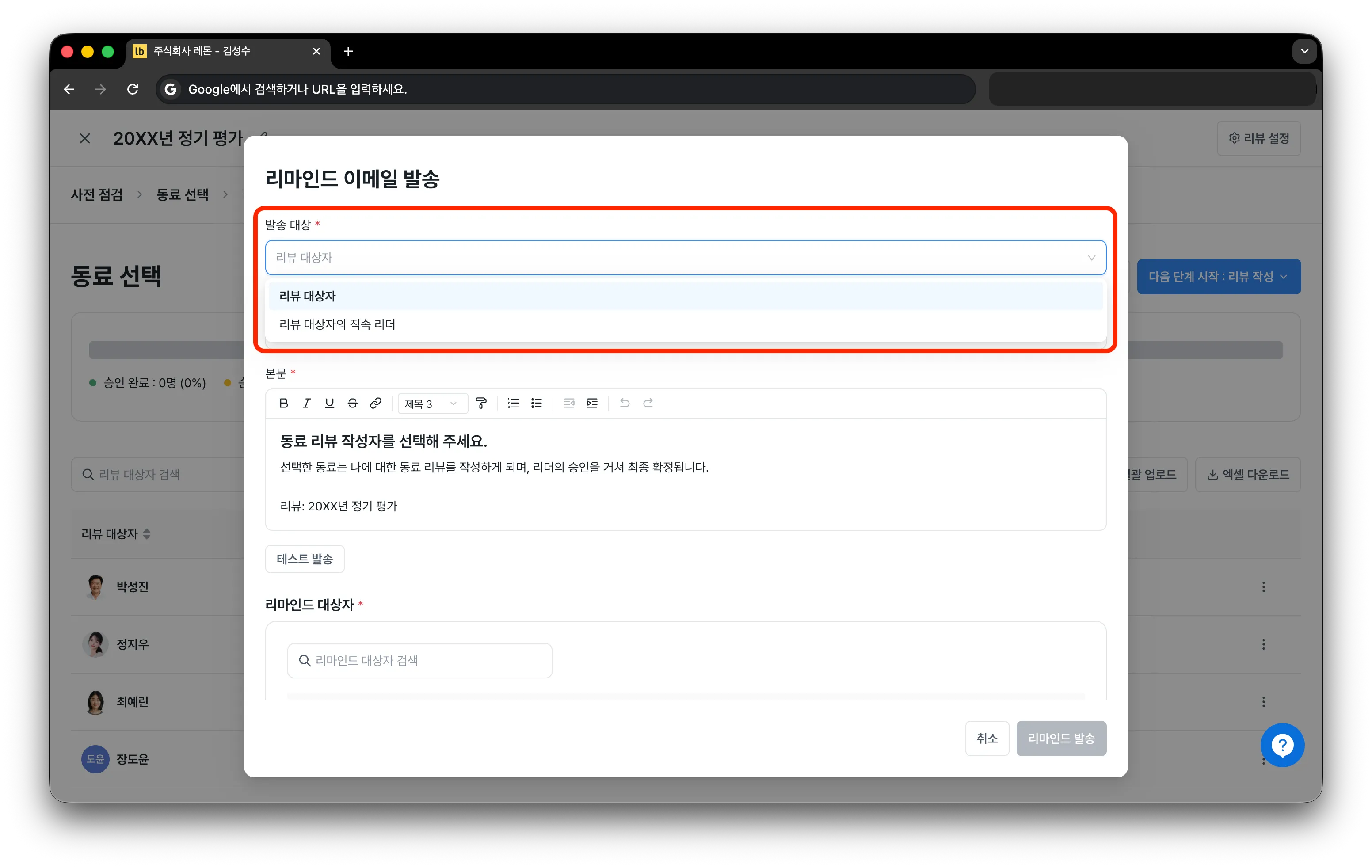
Task: Click the 리마인드 발송 button
Action: (1061, 738)
